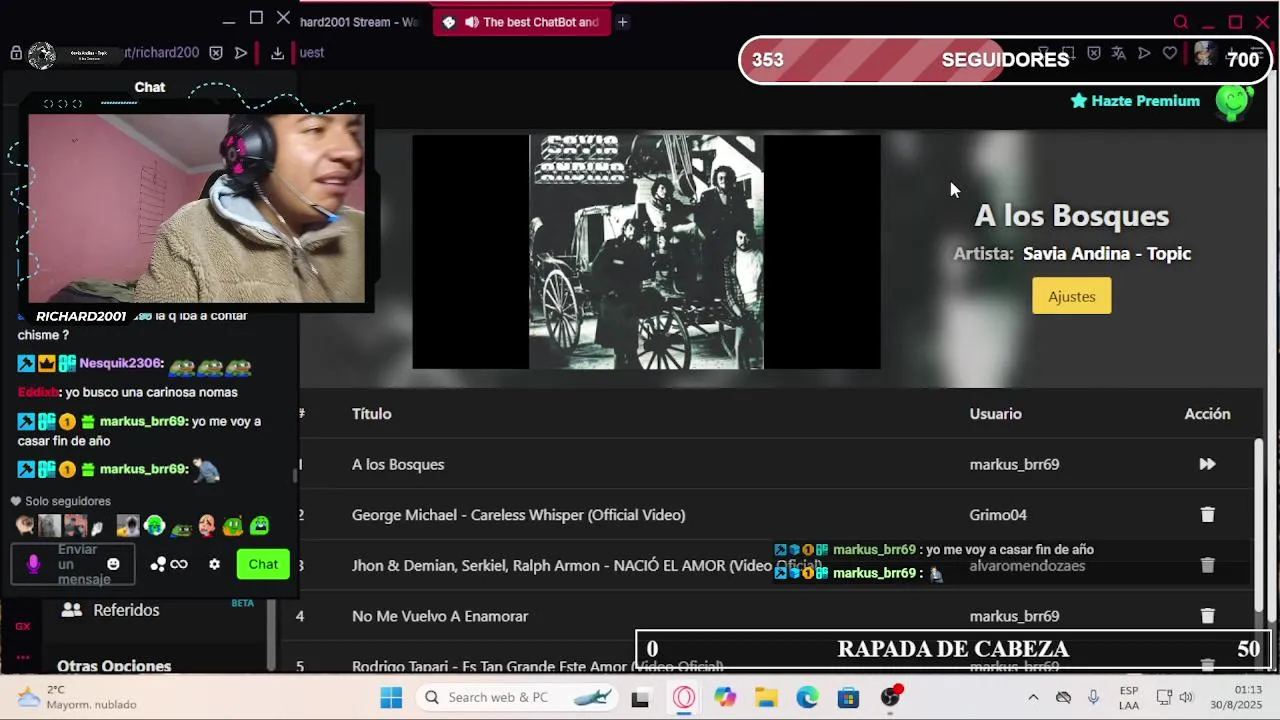Click the padlock site info icon
Image resolution: width=1280 pixels, height=720 pixels.
click(x=16, y=53)
